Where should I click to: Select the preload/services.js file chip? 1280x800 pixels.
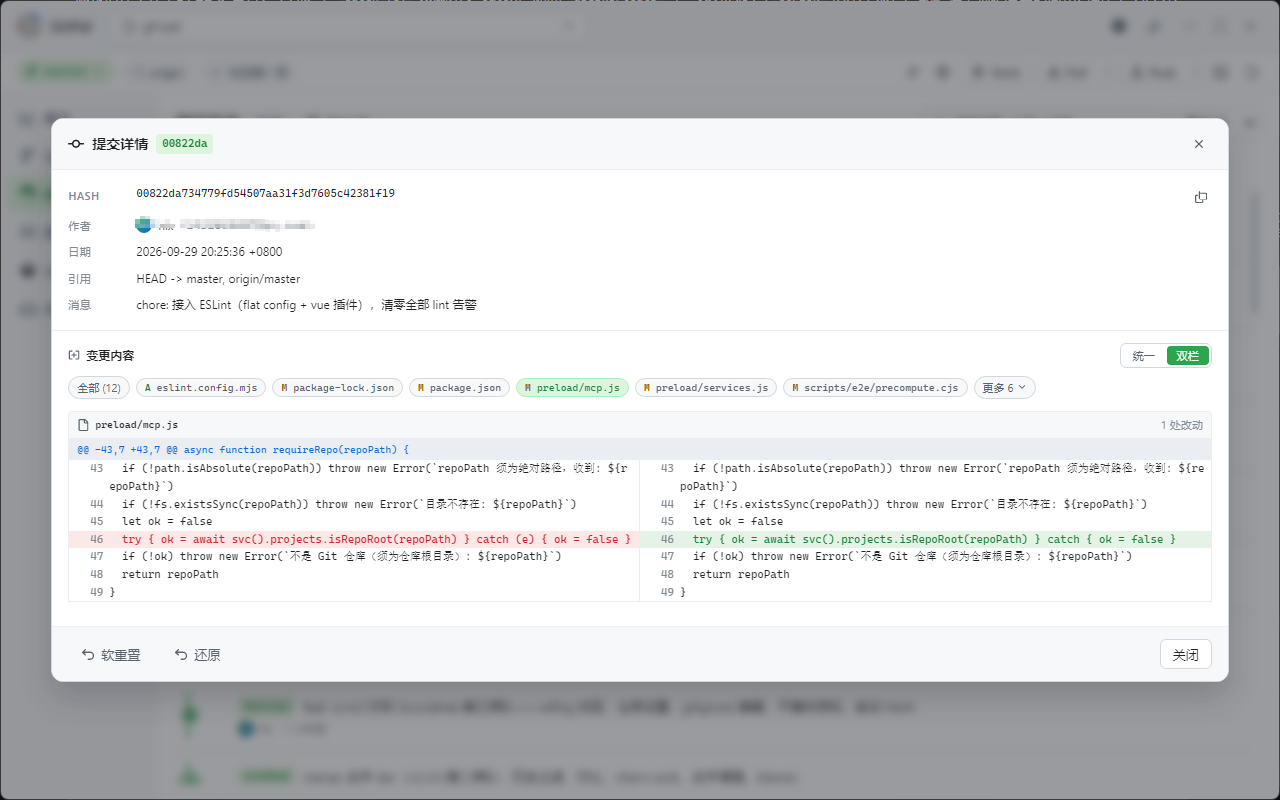(705, 388)
